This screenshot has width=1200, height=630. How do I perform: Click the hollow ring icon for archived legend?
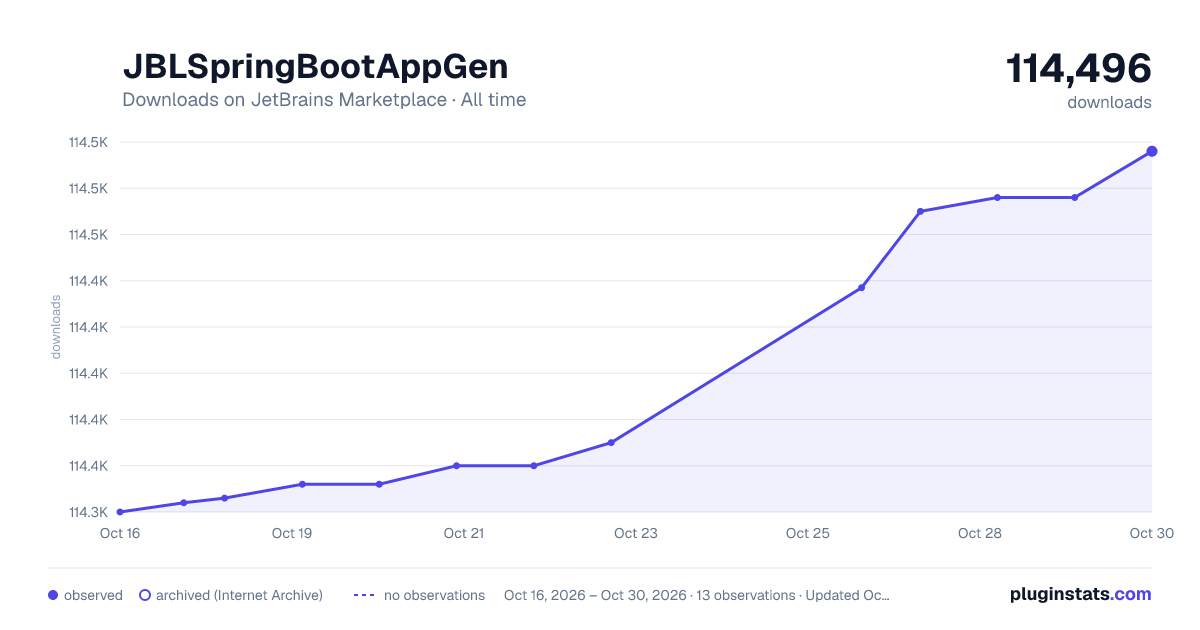coord(145,595)
